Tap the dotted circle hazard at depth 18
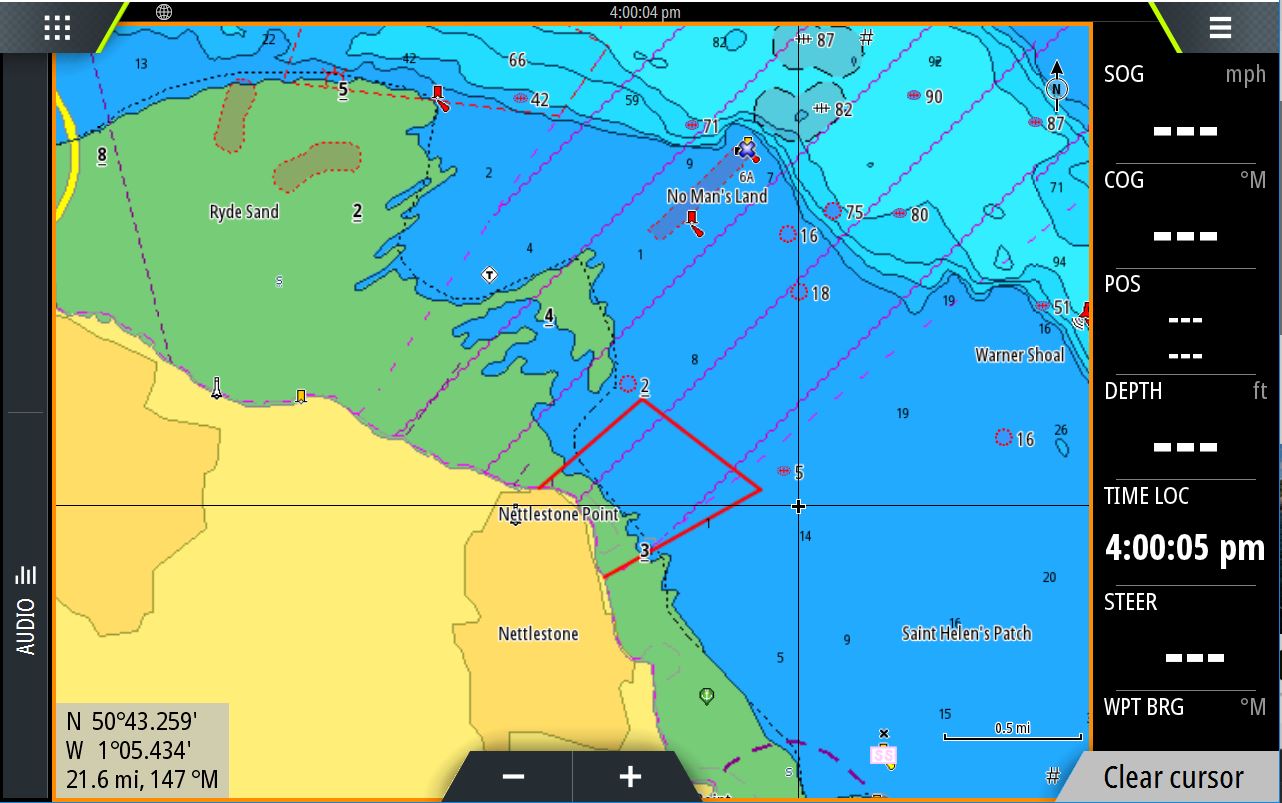Screen dimensions: 1282x803 (x=798, y=292)
